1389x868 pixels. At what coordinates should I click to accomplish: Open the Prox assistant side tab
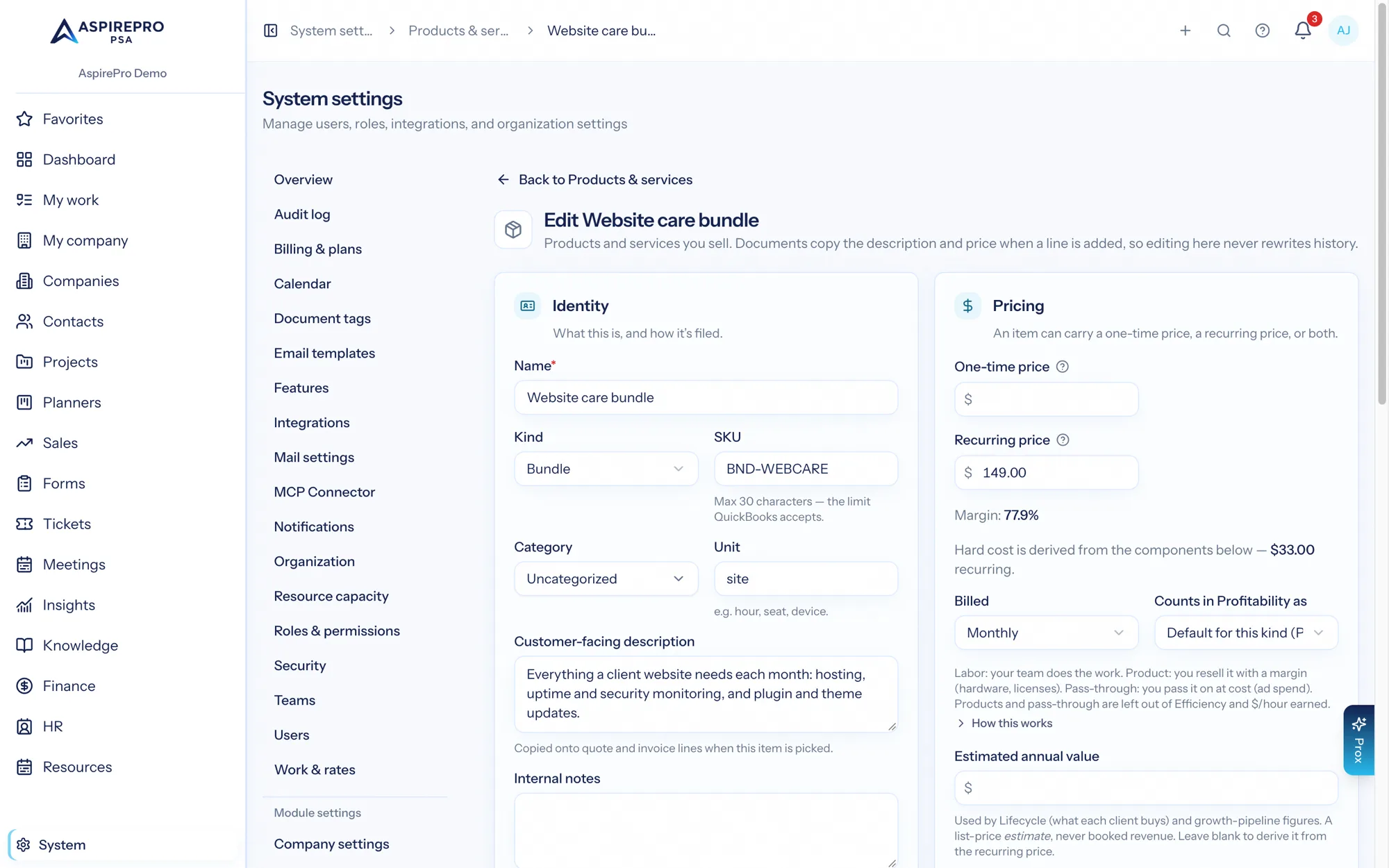pyautogui.click(x=1358, y=740)
